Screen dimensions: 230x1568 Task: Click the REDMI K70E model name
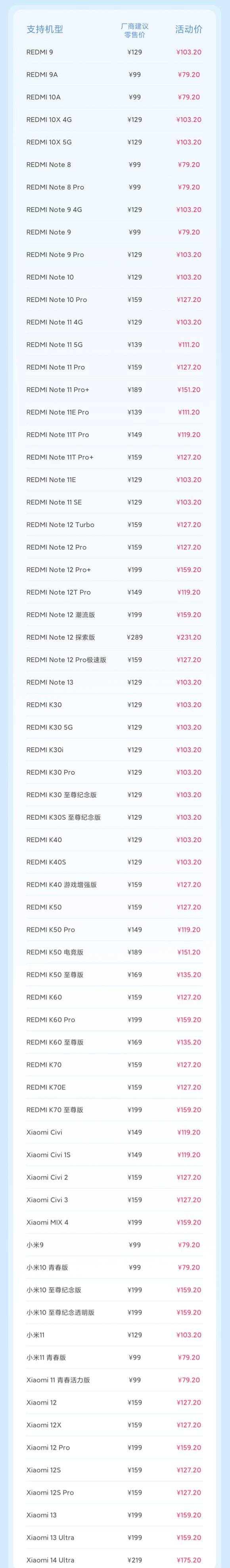(46, 1087)
